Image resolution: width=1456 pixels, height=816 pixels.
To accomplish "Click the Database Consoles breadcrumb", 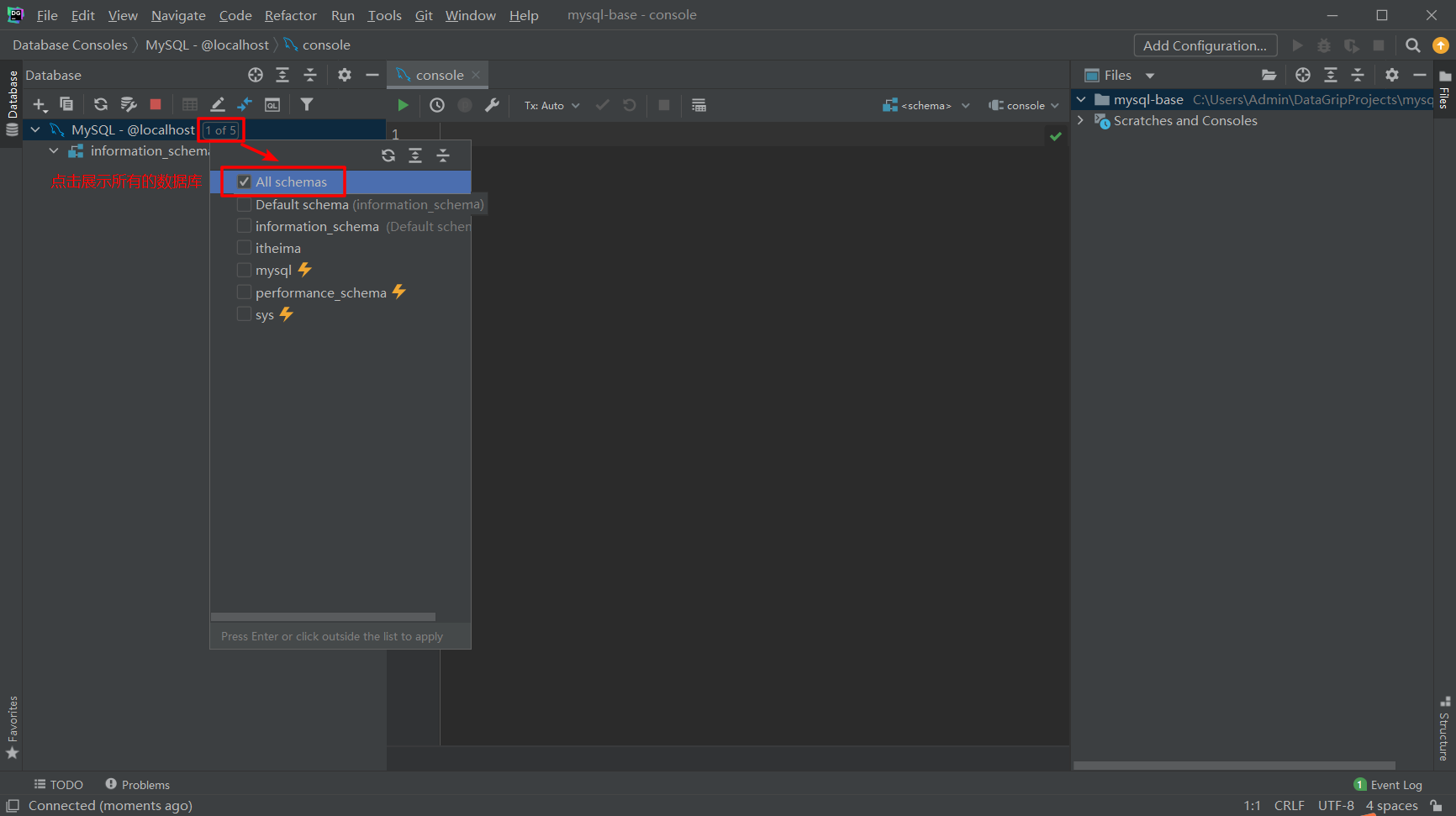I will 70,45.
